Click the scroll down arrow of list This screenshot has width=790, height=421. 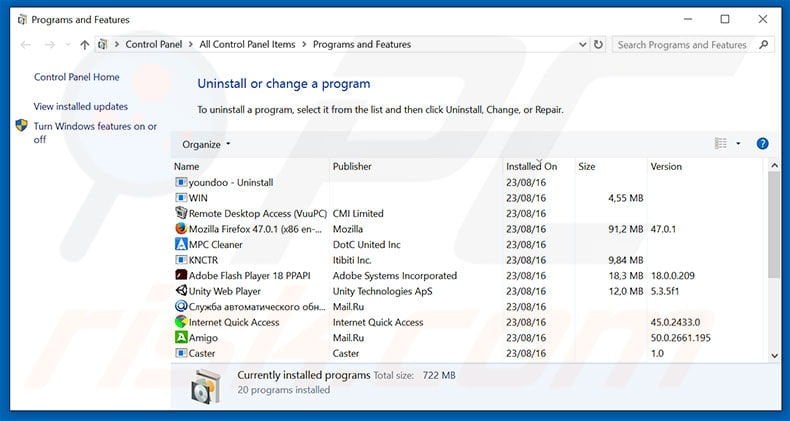click(774, 356)
